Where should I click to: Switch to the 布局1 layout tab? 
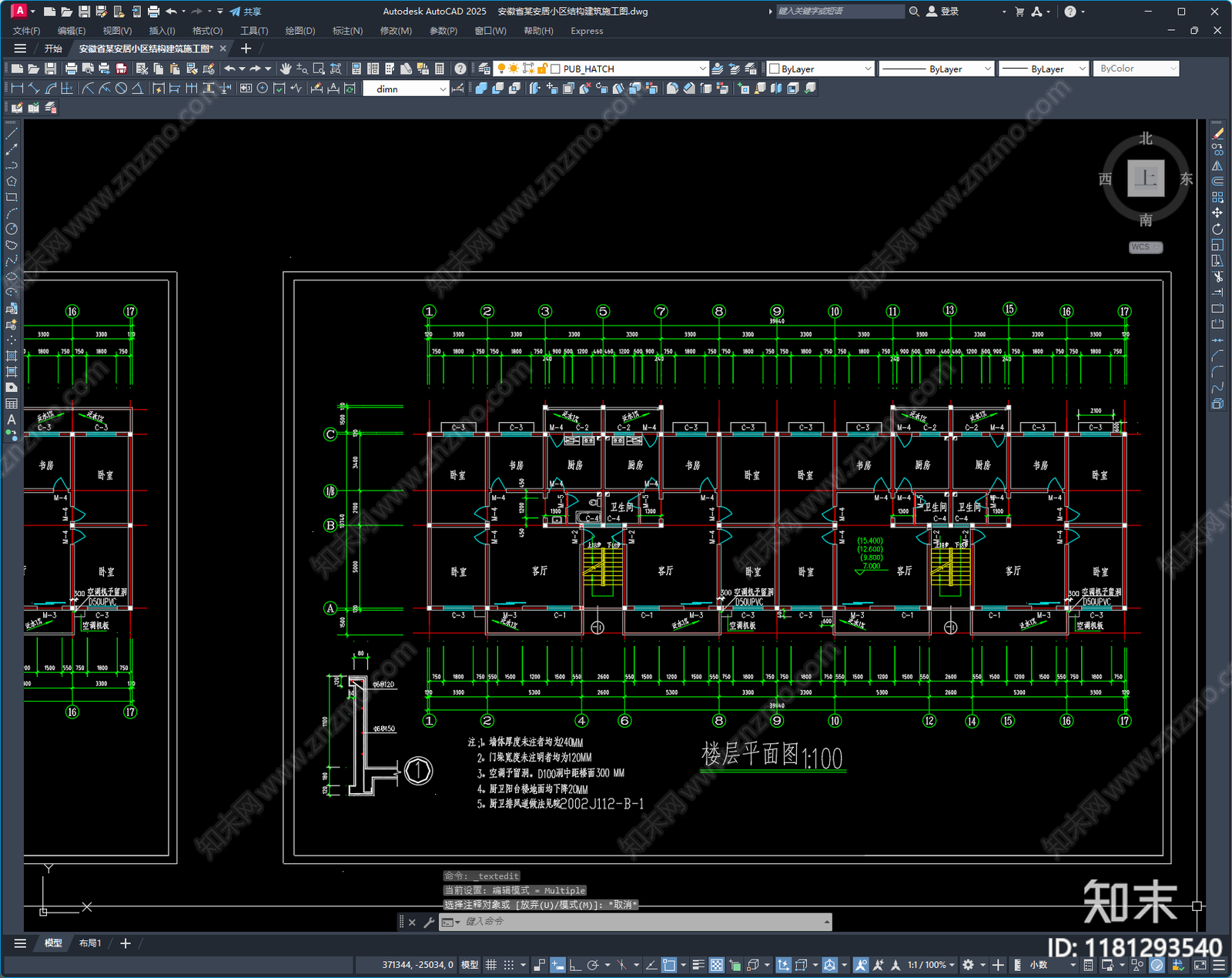(x=90, y=943)
